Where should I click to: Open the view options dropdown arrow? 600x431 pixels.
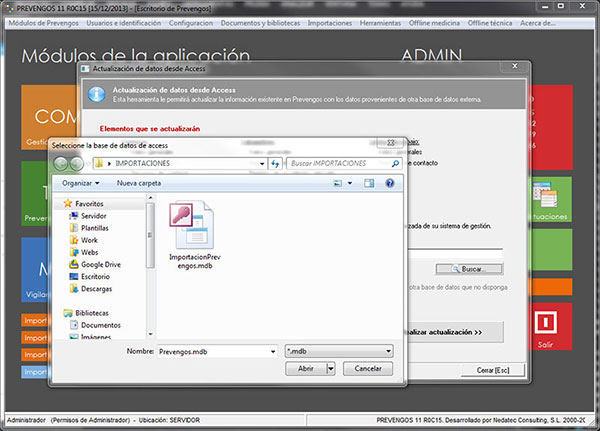pyautogui.click(x=350, y=183)
